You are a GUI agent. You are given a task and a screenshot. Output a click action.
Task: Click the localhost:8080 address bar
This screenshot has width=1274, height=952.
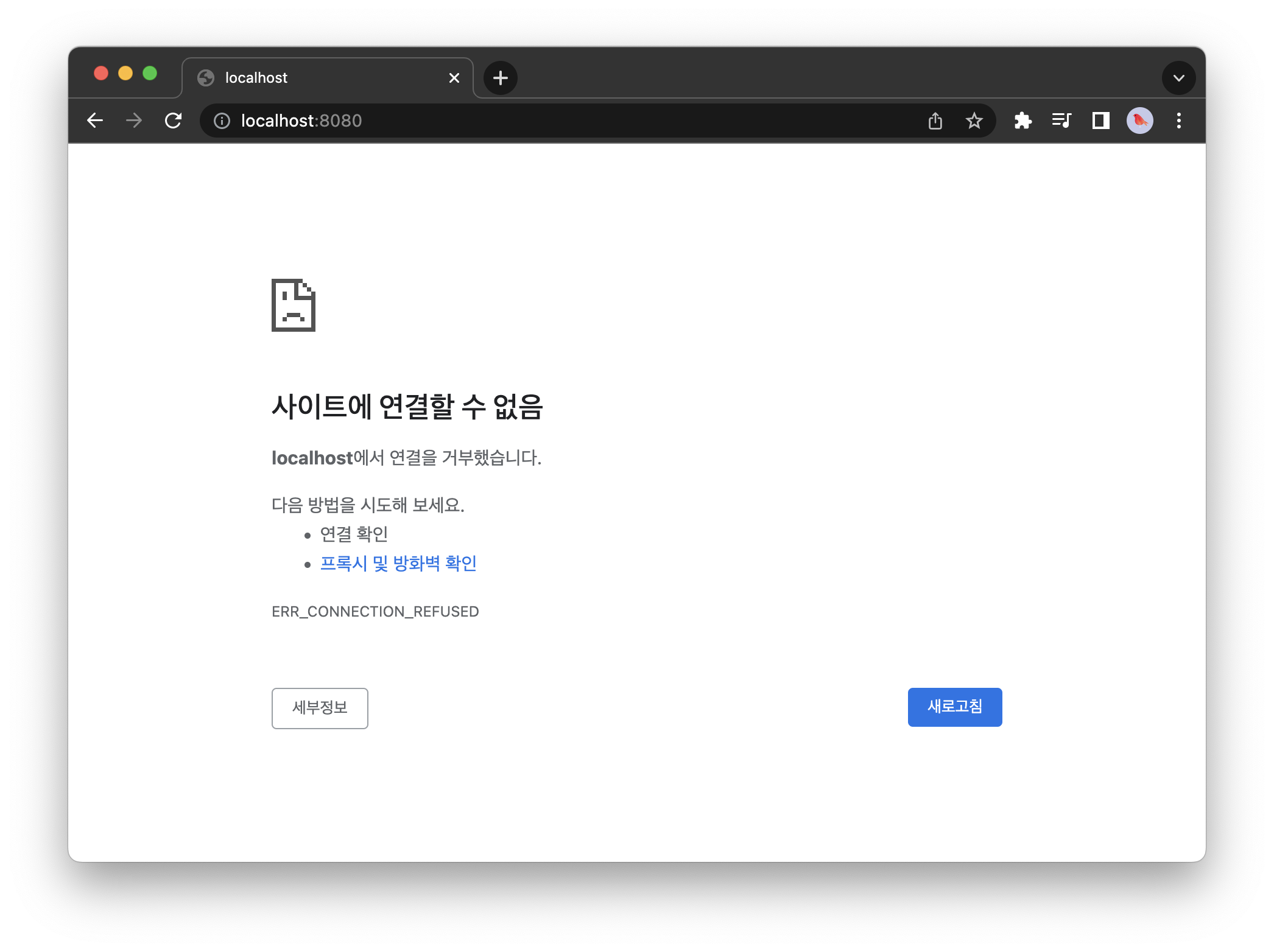[548, 121]
